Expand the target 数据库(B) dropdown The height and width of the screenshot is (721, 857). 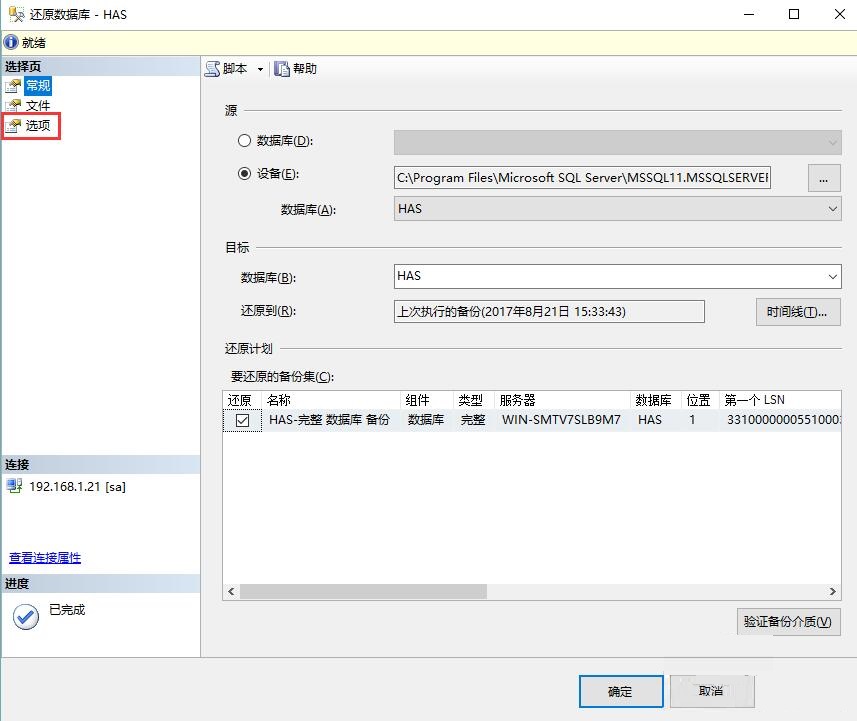[833, 276]
